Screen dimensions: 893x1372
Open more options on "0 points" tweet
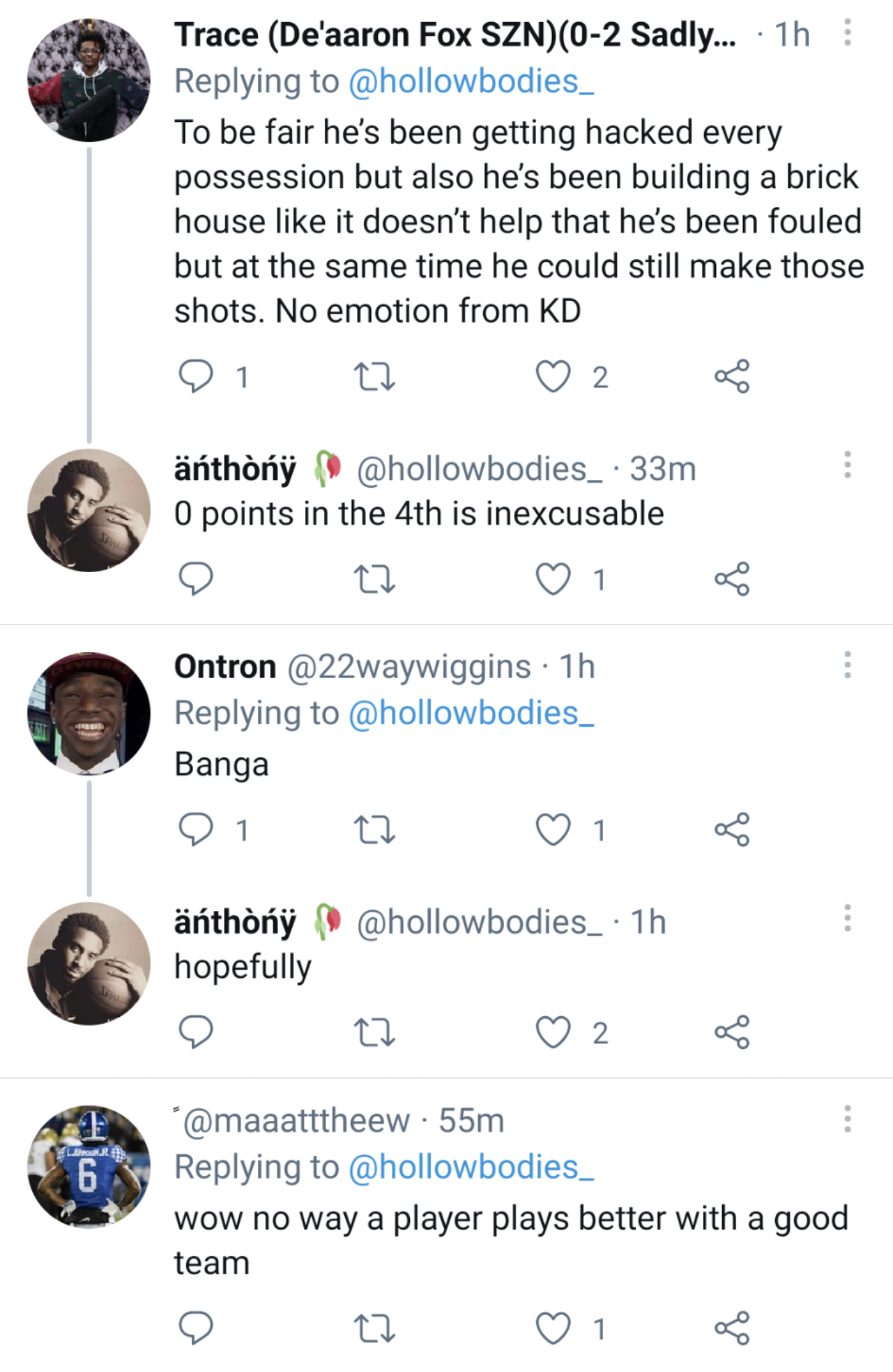847,465
